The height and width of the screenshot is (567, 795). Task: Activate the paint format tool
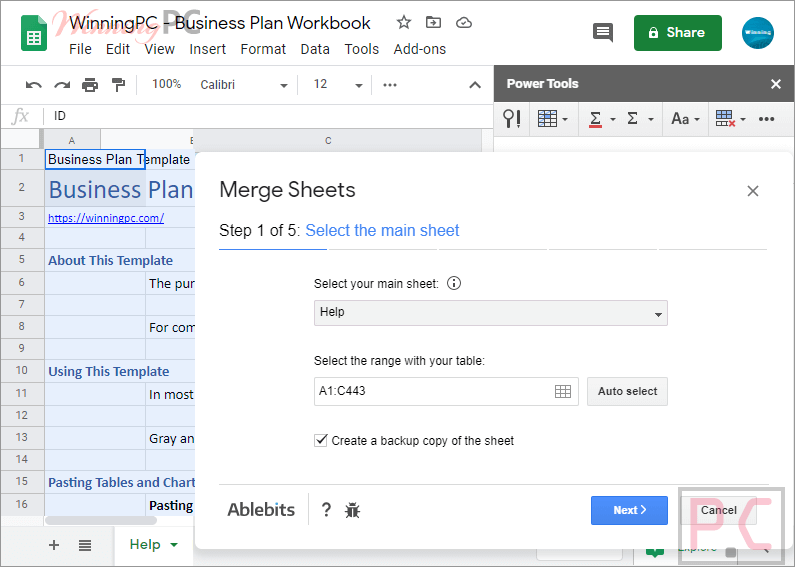coord(118,85)
